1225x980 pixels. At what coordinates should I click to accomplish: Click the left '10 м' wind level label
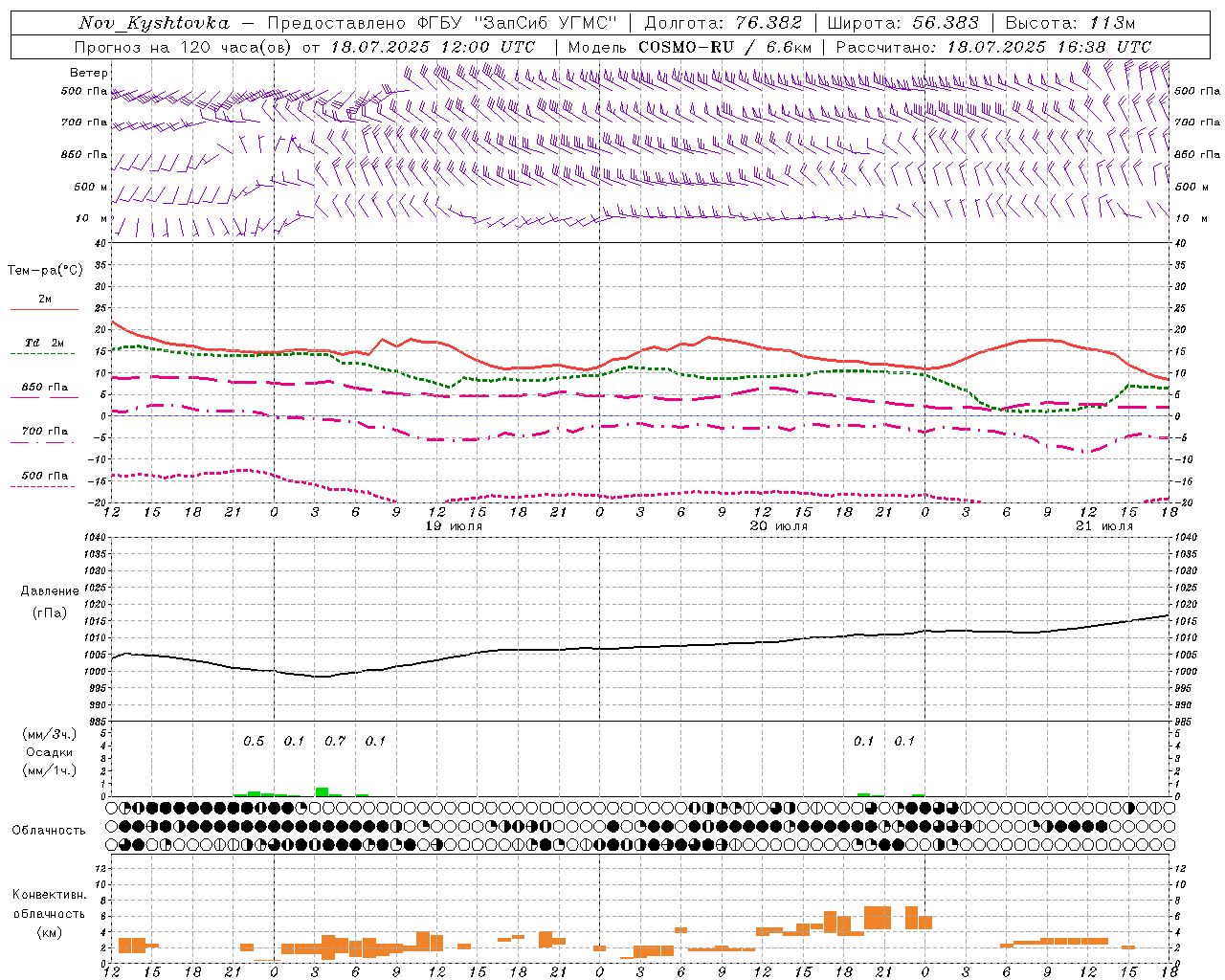92,218
